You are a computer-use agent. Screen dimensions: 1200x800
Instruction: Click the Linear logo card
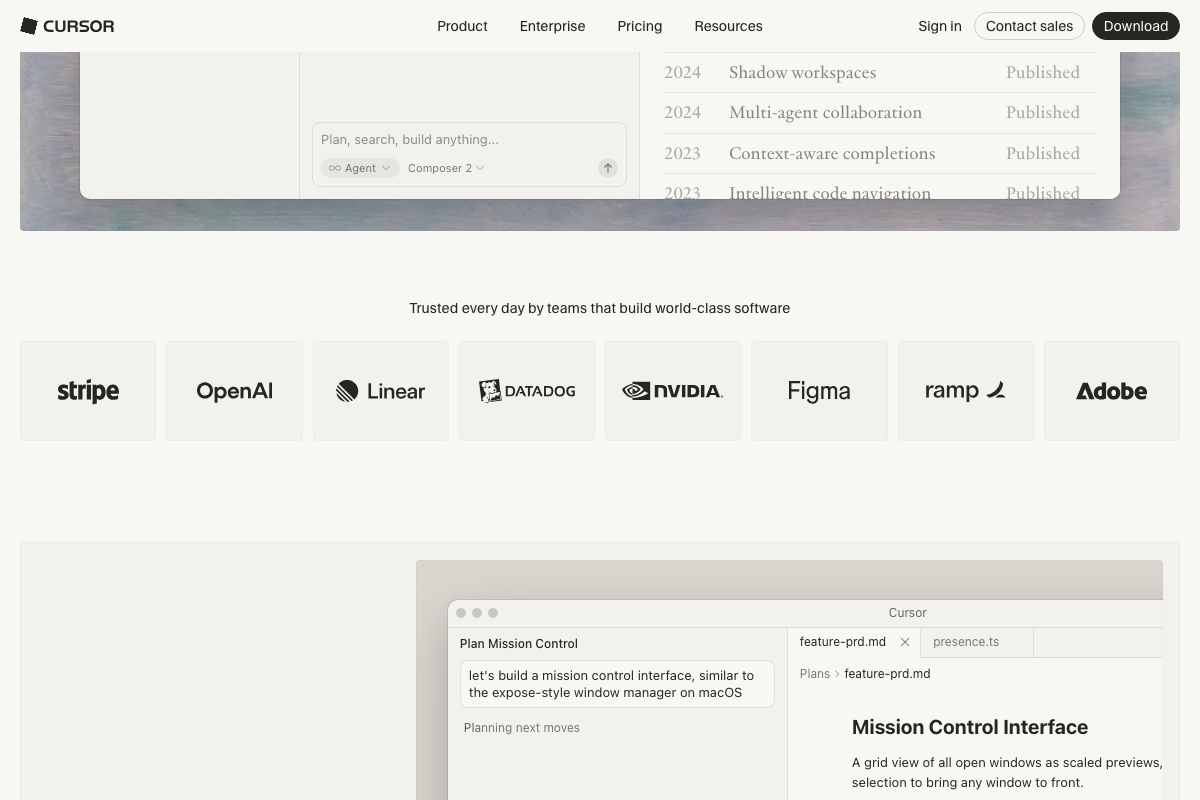click(381, 391)
